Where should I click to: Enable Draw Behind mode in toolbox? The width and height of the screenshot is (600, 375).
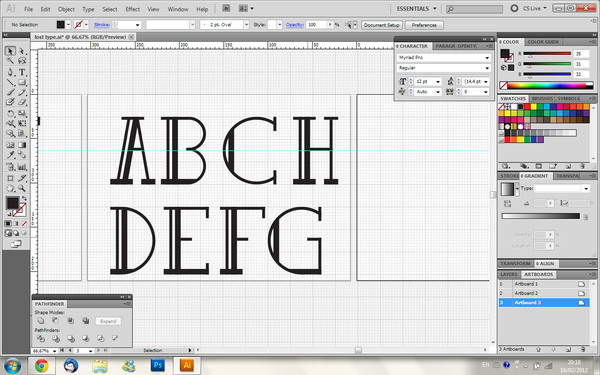coord(16,233)
